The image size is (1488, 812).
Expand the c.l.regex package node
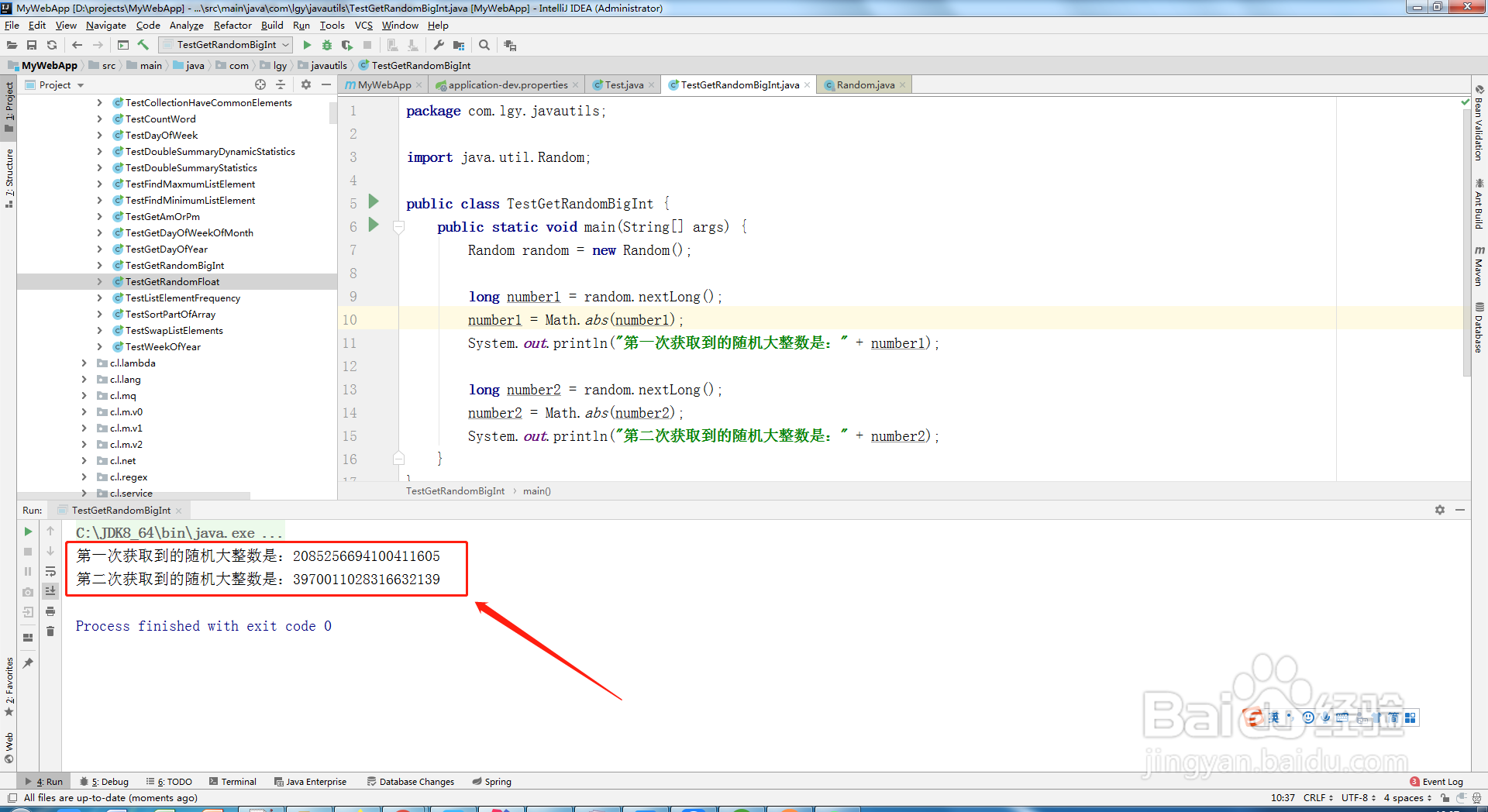pos(84,477)
